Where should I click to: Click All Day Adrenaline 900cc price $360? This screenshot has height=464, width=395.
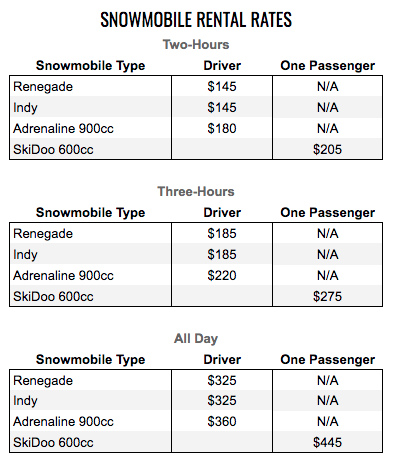point(222,422)
